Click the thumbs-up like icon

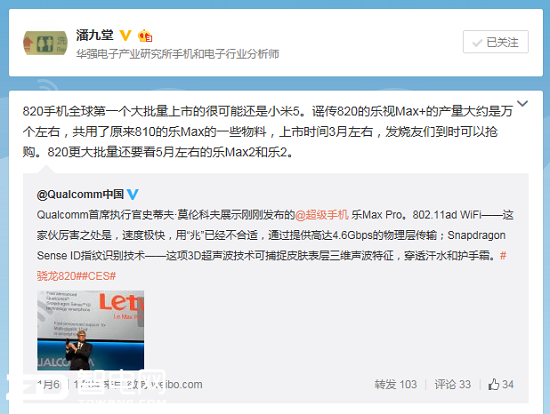click(x=494, y=384)
